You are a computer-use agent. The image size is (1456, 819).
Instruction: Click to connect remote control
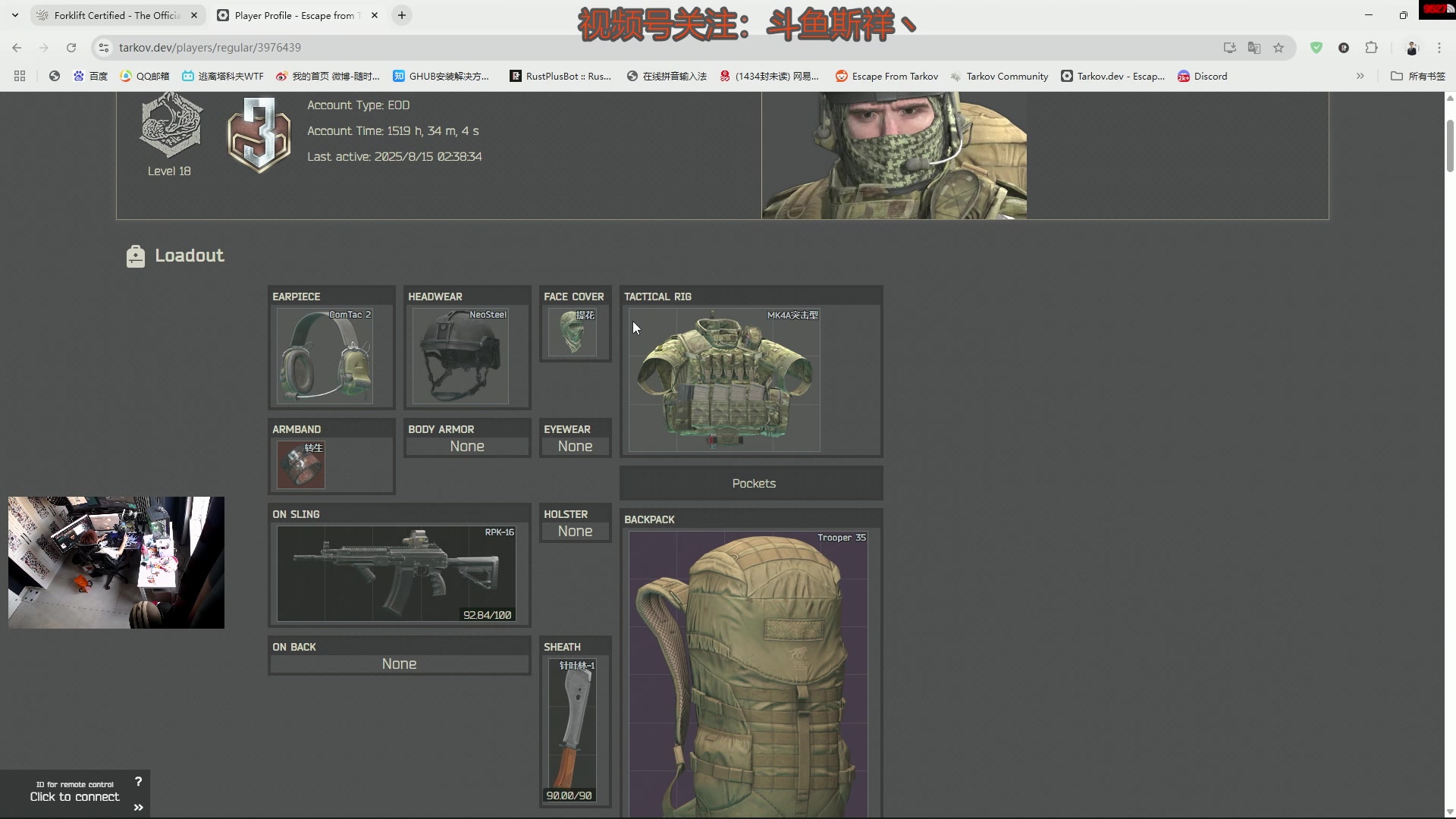point(74,796)
